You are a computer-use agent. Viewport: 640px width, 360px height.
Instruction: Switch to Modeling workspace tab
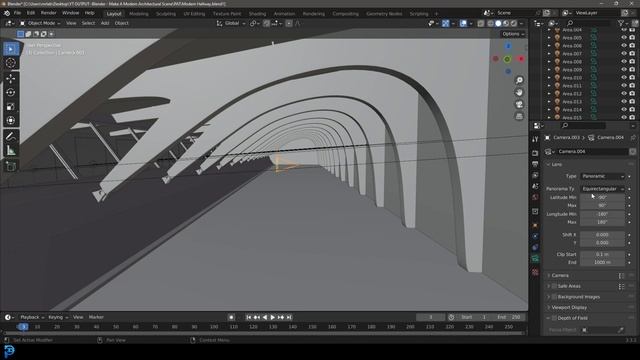139,13
